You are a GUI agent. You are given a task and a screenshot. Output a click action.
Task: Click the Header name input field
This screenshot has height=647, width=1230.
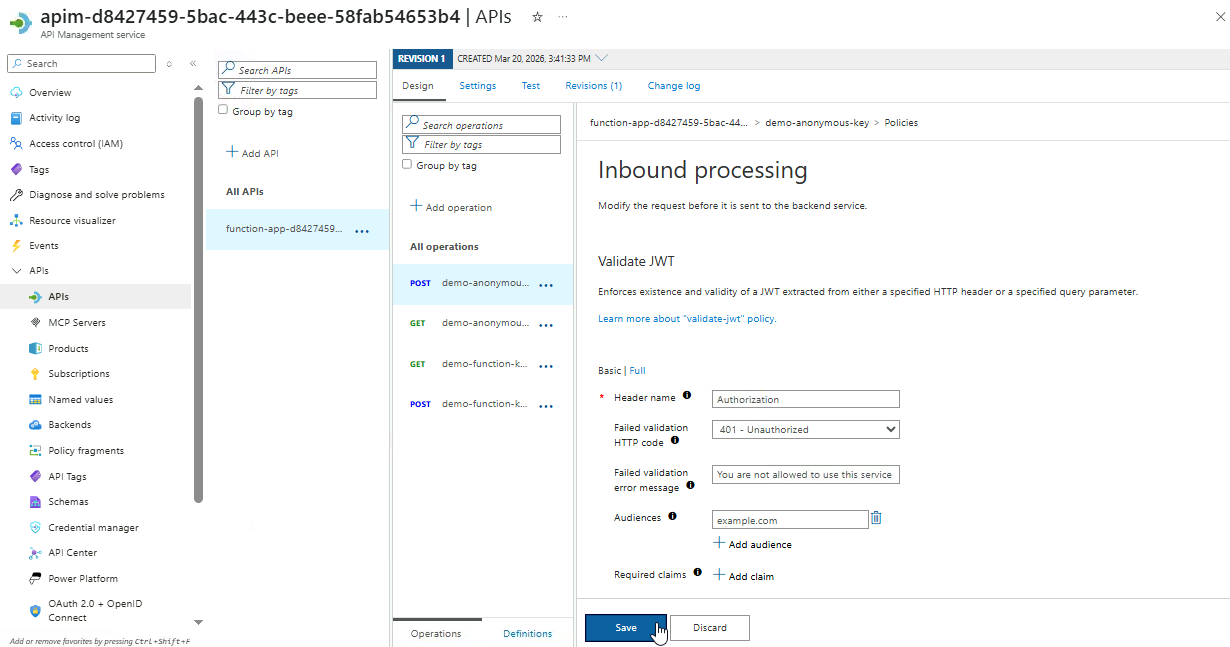point(806,400)
